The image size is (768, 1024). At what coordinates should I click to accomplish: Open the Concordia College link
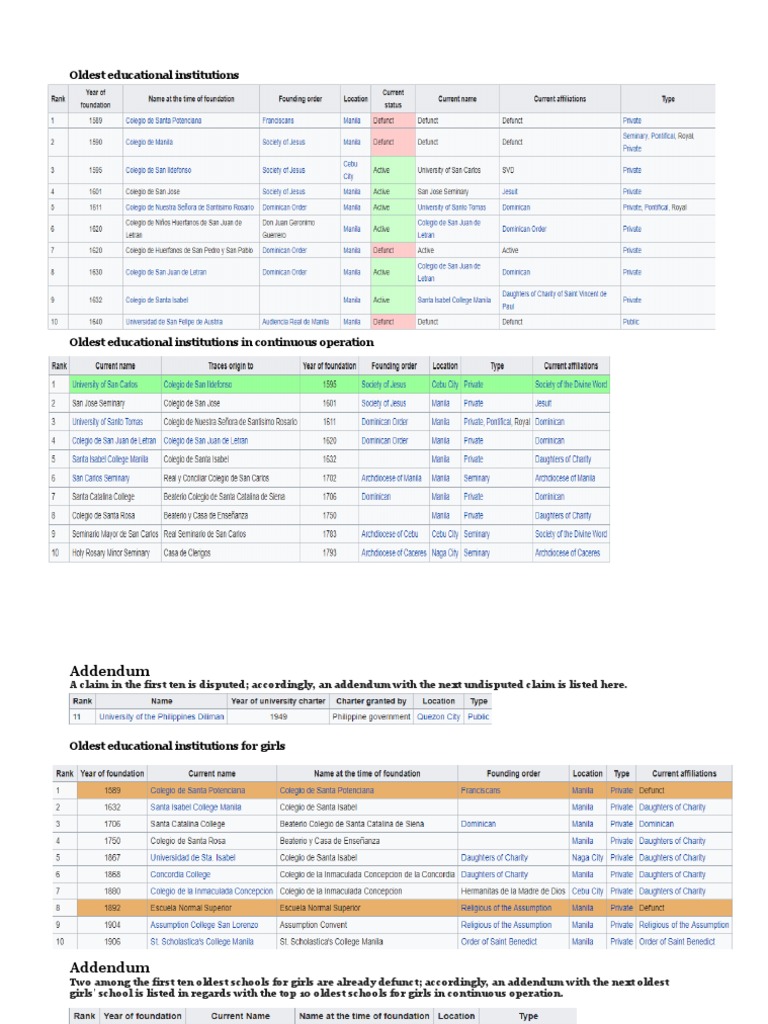point(180,874)
